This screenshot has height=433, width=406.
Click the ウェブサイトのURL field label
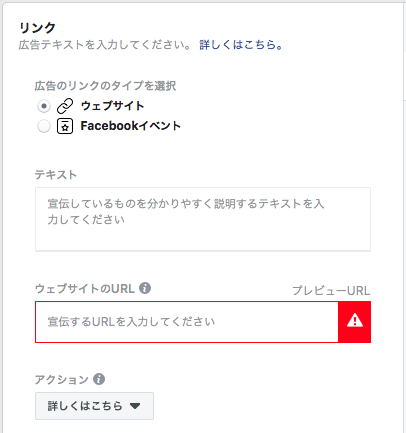(85, 288)
